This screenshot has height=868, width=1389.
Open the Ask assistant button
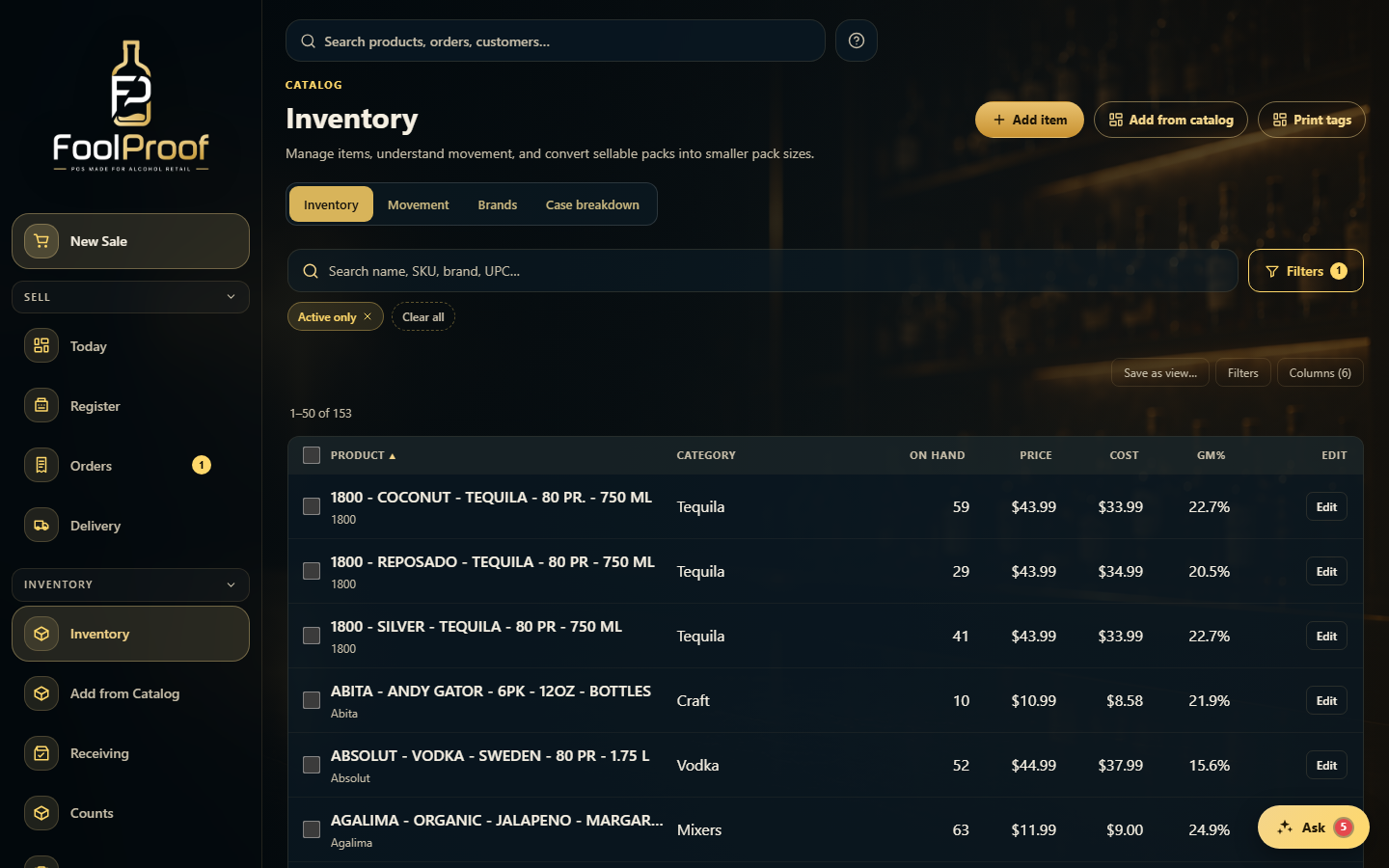[1313, 827]
